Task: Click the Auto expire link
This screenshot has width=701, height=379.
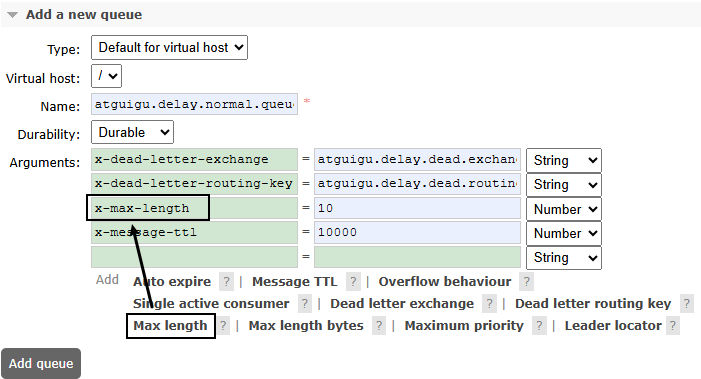Action: pyautogui.click(x=172, y=282)
